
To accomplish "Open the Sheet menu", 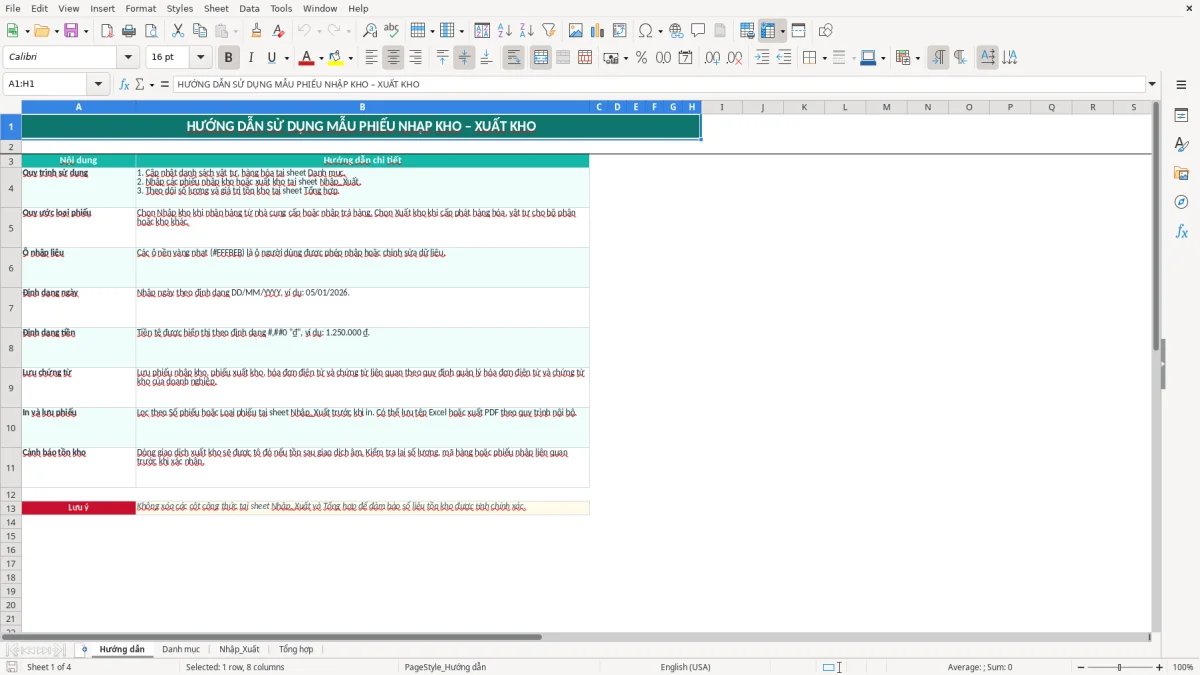I will point(216,8).
